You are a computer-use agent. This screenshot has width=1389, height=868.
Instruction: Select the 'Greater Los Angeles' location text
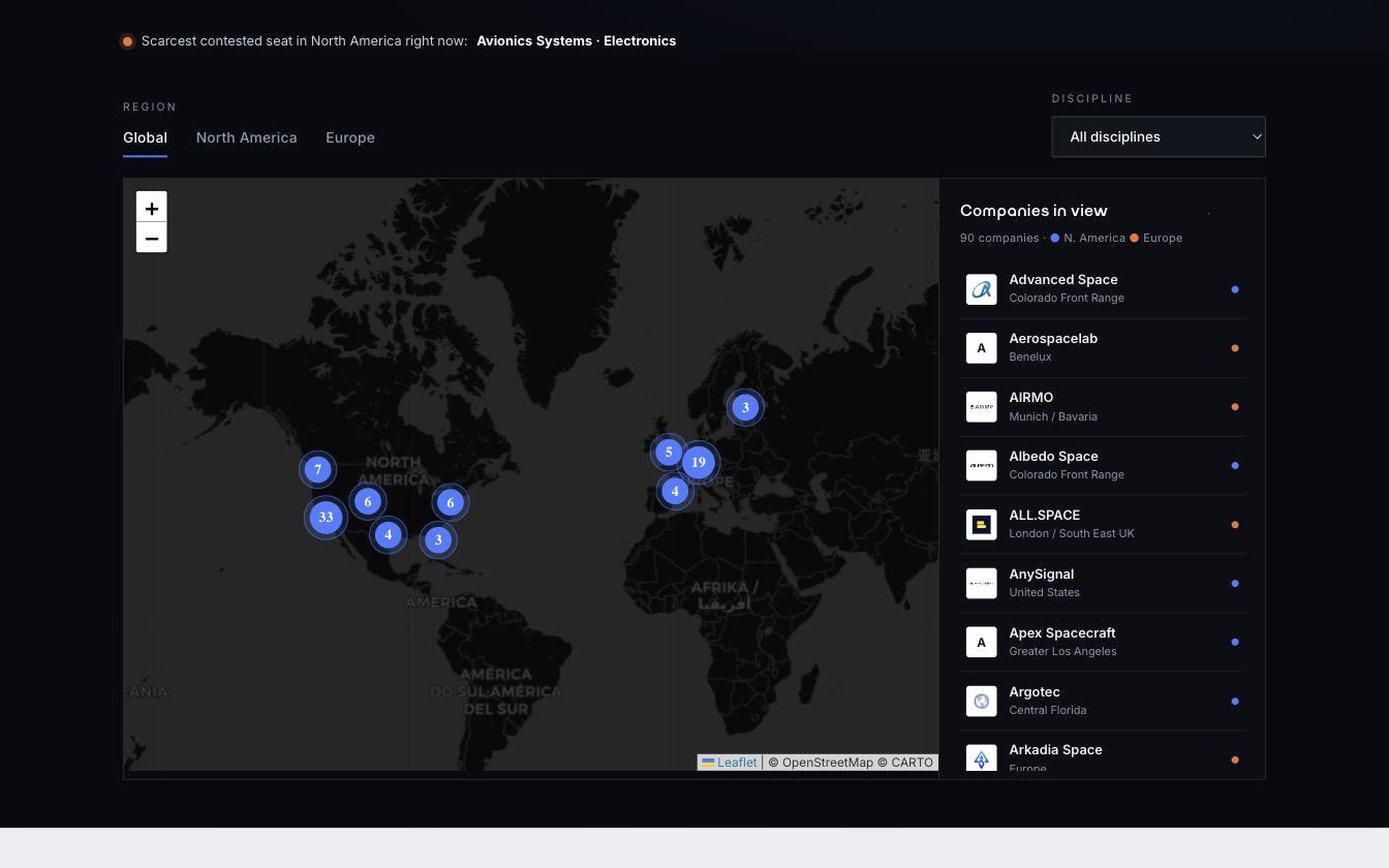coord(1062,651)
